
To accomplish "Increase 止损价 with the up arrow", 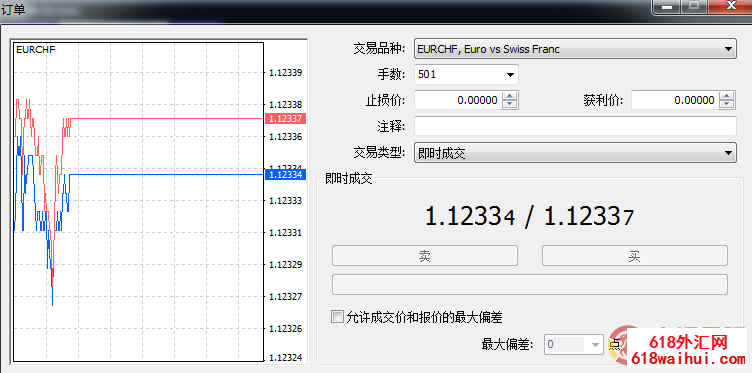I will pyautogui.click(x=509, y=96).
